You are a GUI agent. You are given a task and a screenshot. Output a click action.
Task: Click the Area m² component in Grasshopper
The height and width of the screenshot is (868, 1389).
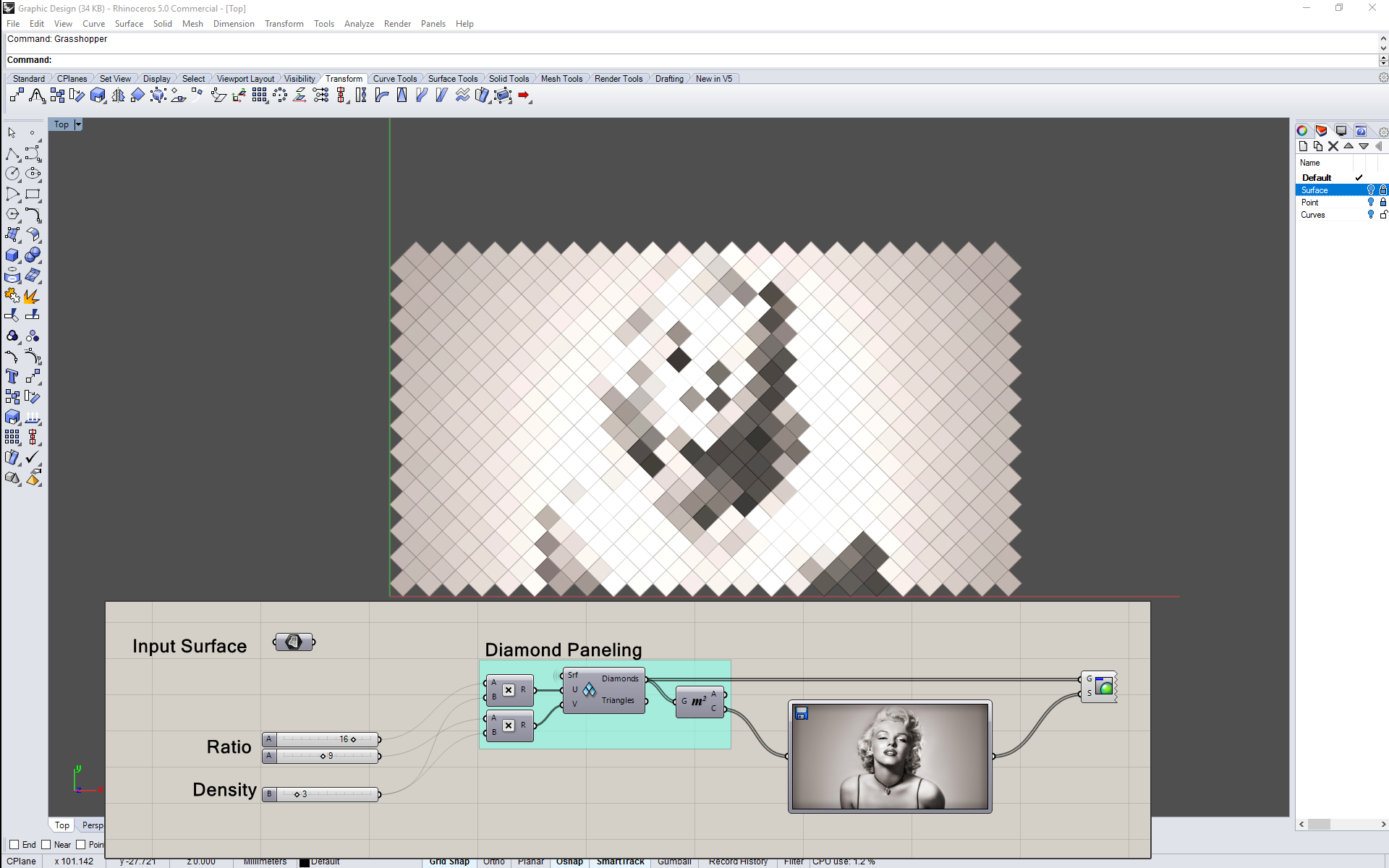700,702
